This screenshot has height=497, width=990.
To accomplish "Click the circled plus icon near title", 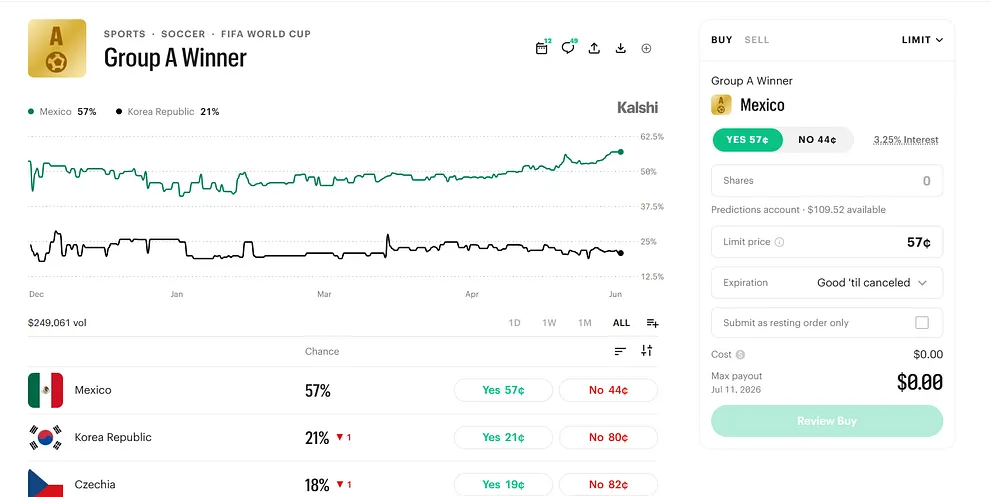I will pyautogui.click(x=647, y=49).
